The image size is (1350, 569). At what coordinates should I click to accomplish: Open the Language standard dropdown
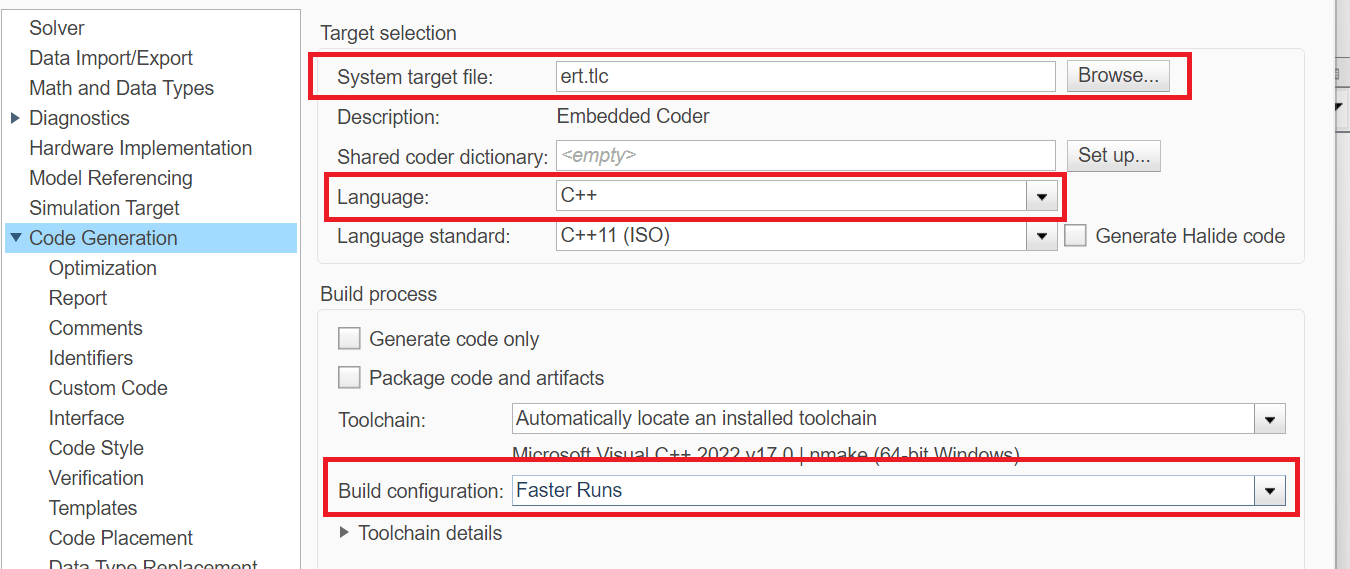coord(1041,237)
